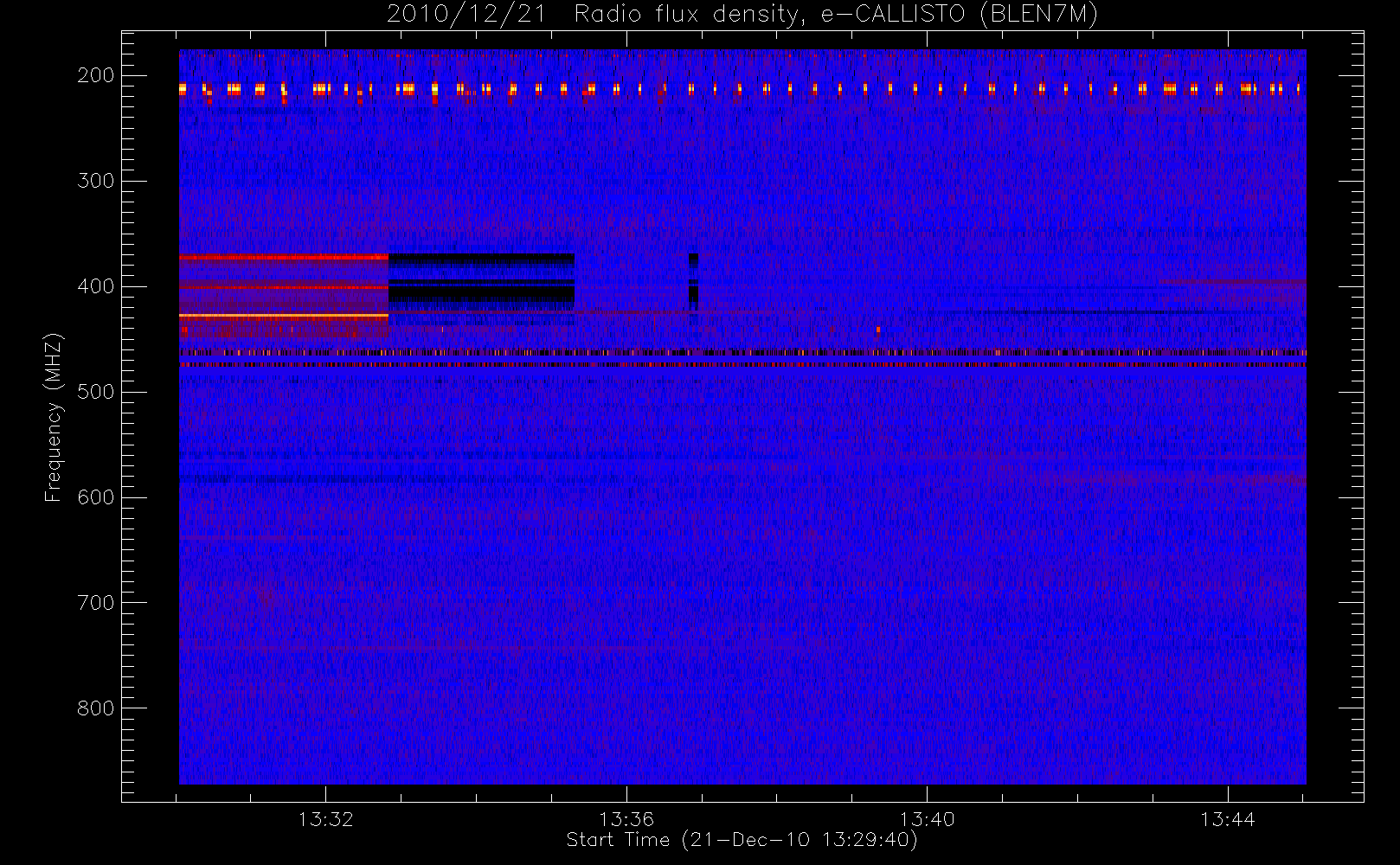Screen dimensions: 1400x865
Task: Click the 'Frequency (MHz)' axis label
Action: pyautogui.click(x=54, y=417)
